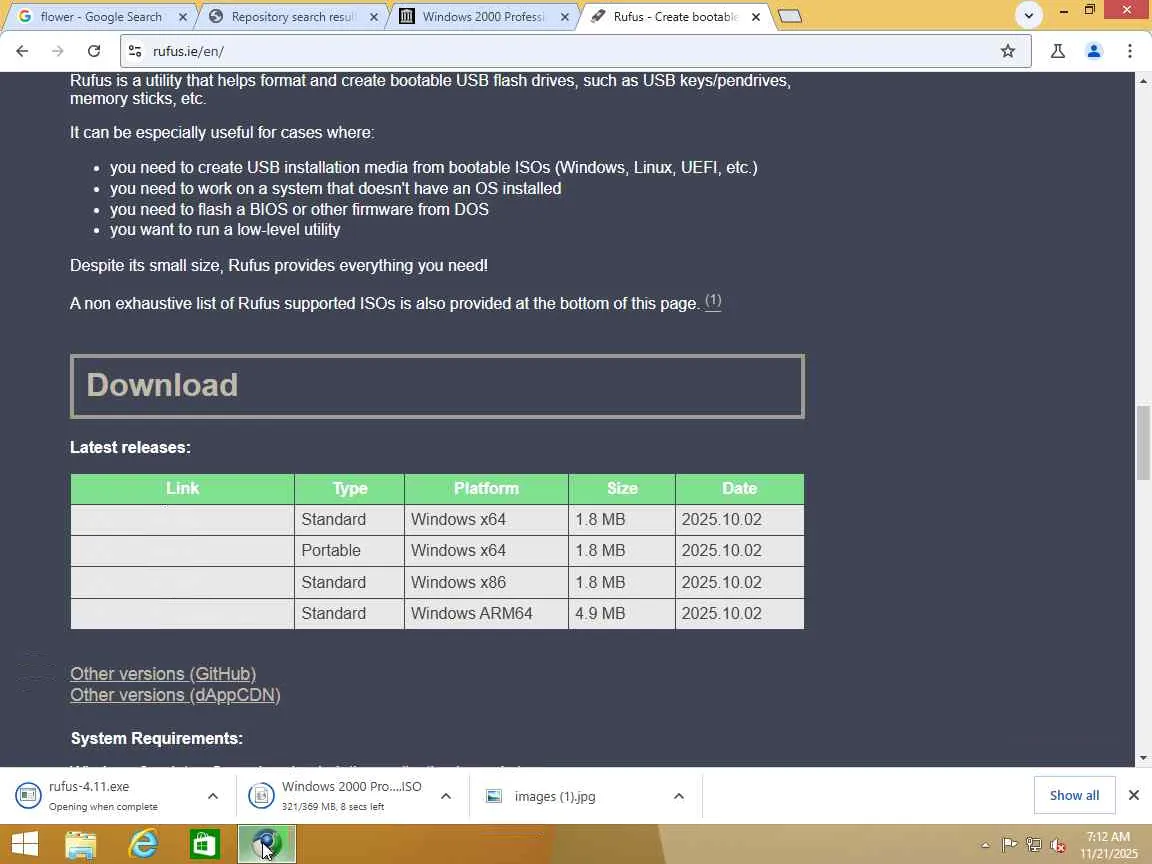This screenshot has height=864, width=1152.
Task: Click the footnote (1) link
Action: click(713, 301)
